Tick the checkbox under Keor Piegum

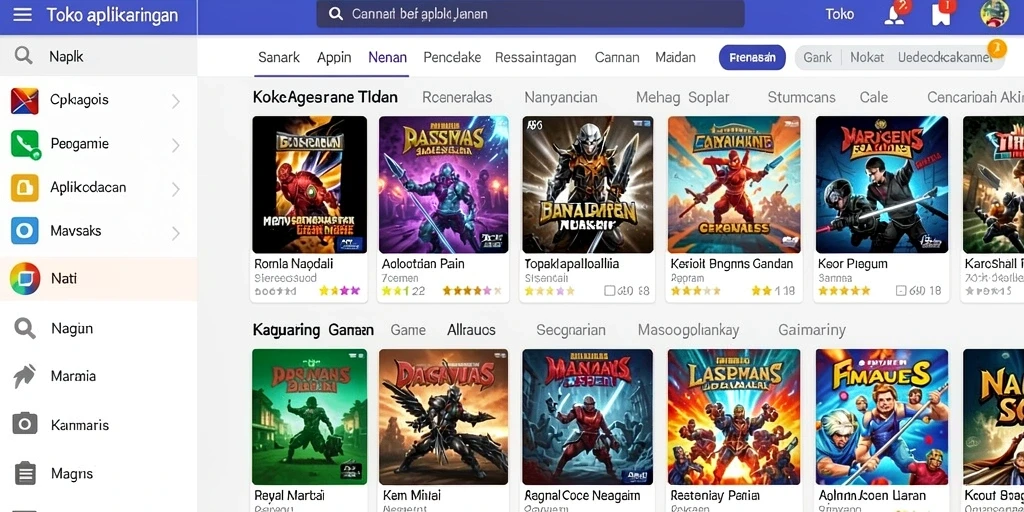tap(901, 291)
